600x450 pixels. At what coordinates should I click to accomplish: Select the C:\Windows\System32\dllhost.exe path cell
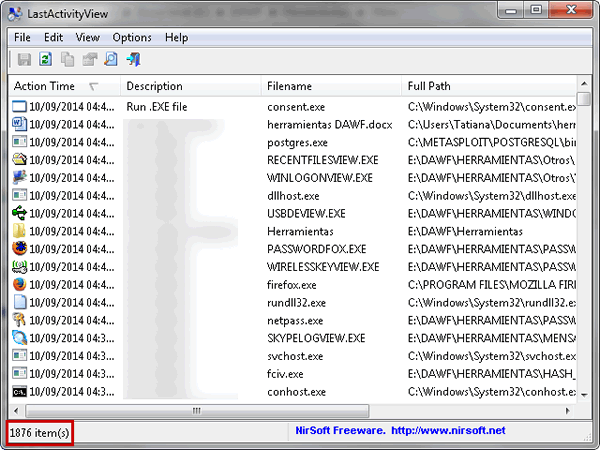pyautogui.click(x=492, y=196)
